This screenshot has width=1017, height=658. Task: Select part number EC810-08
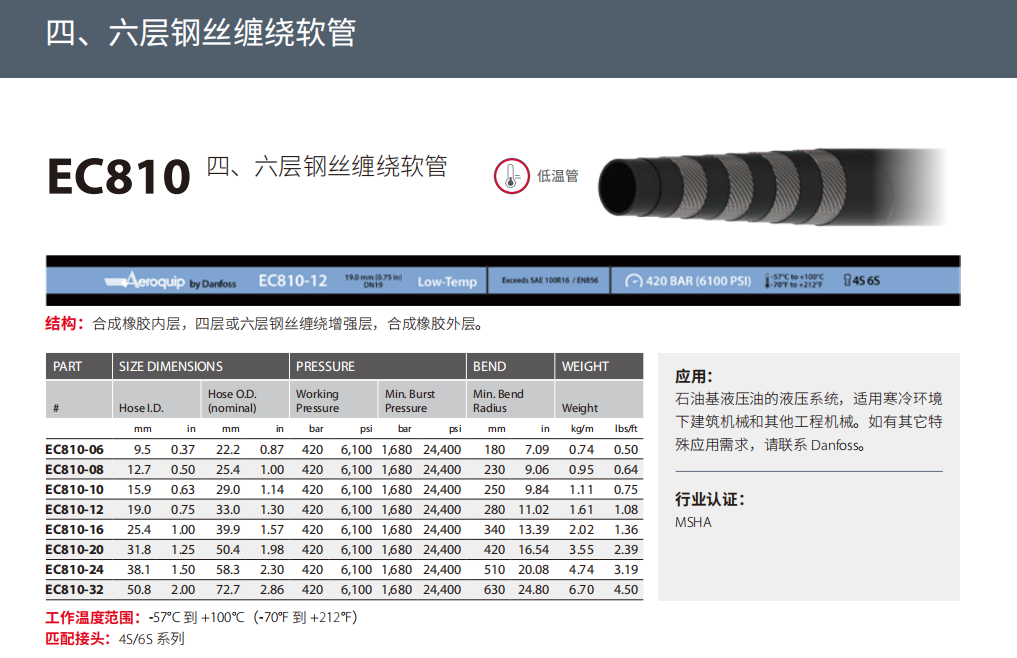pyautogui.click(x=75, y=469)
